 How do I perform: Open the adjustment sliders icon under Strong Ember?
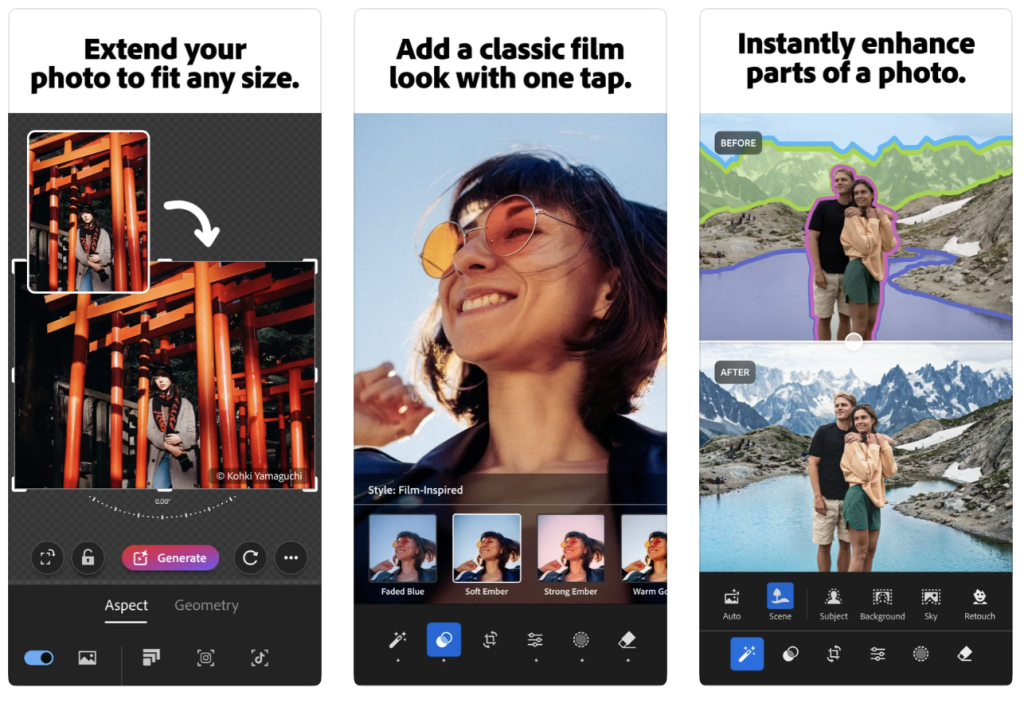pos(536,640)
